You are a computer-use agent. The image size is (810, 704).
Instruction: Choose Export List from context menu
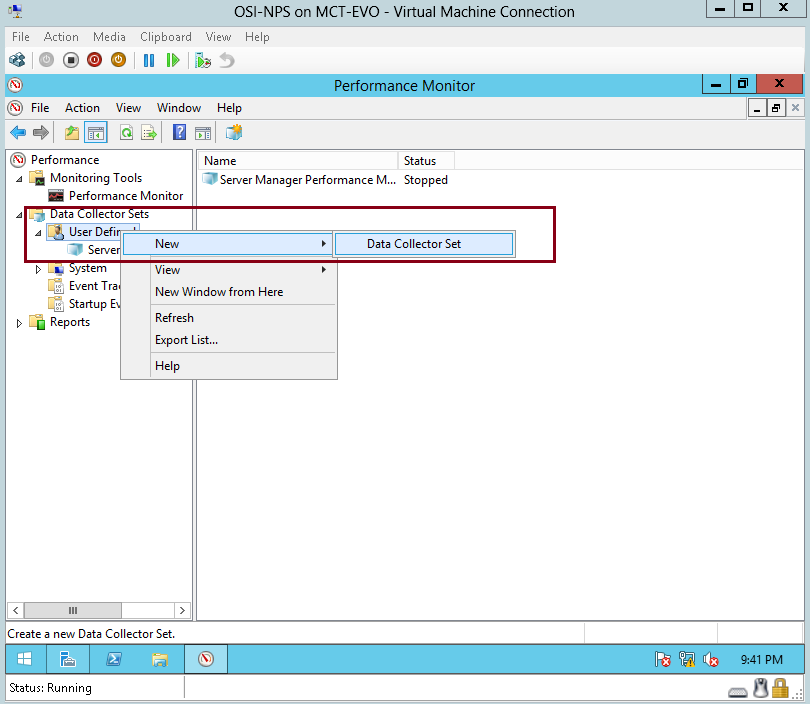click(186, 340)
